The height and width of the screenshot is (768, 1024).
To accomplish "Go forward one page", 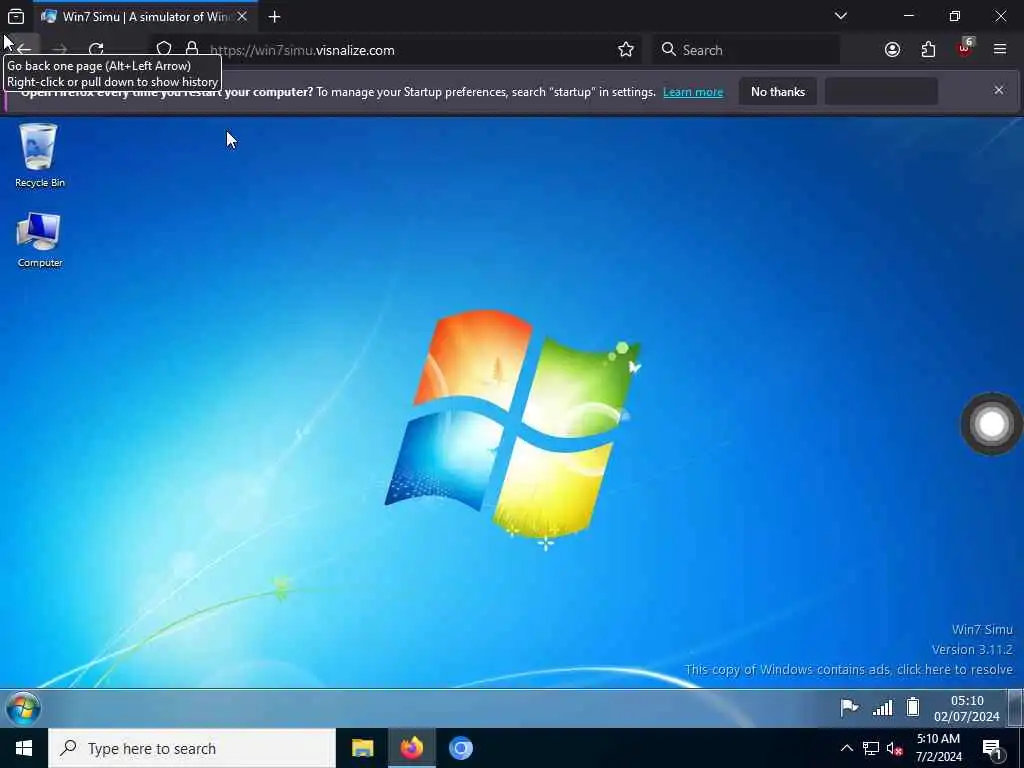I will (x=60, y=50).
